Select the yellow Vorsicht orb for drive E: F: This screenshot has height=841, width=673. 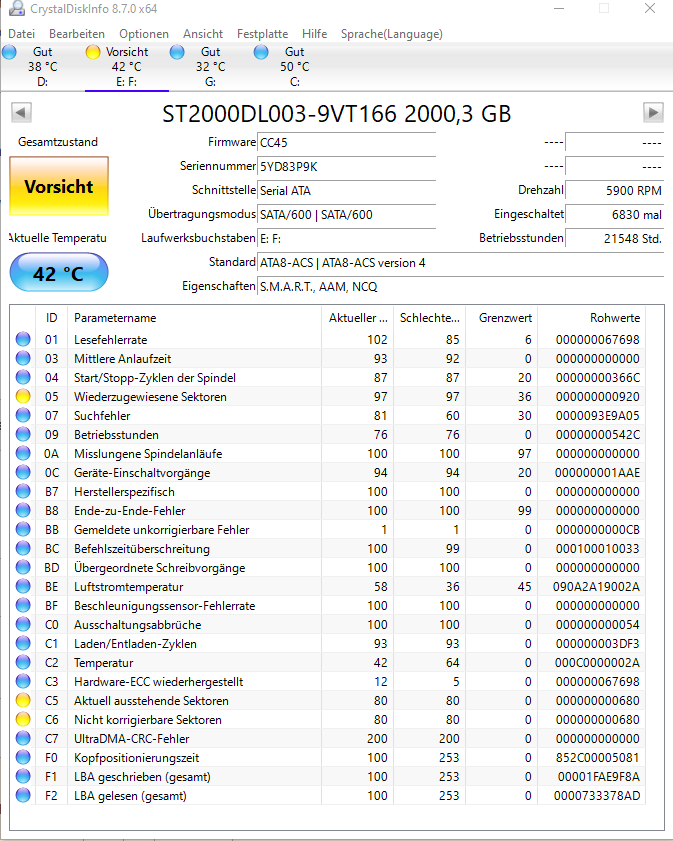point(93,52)
